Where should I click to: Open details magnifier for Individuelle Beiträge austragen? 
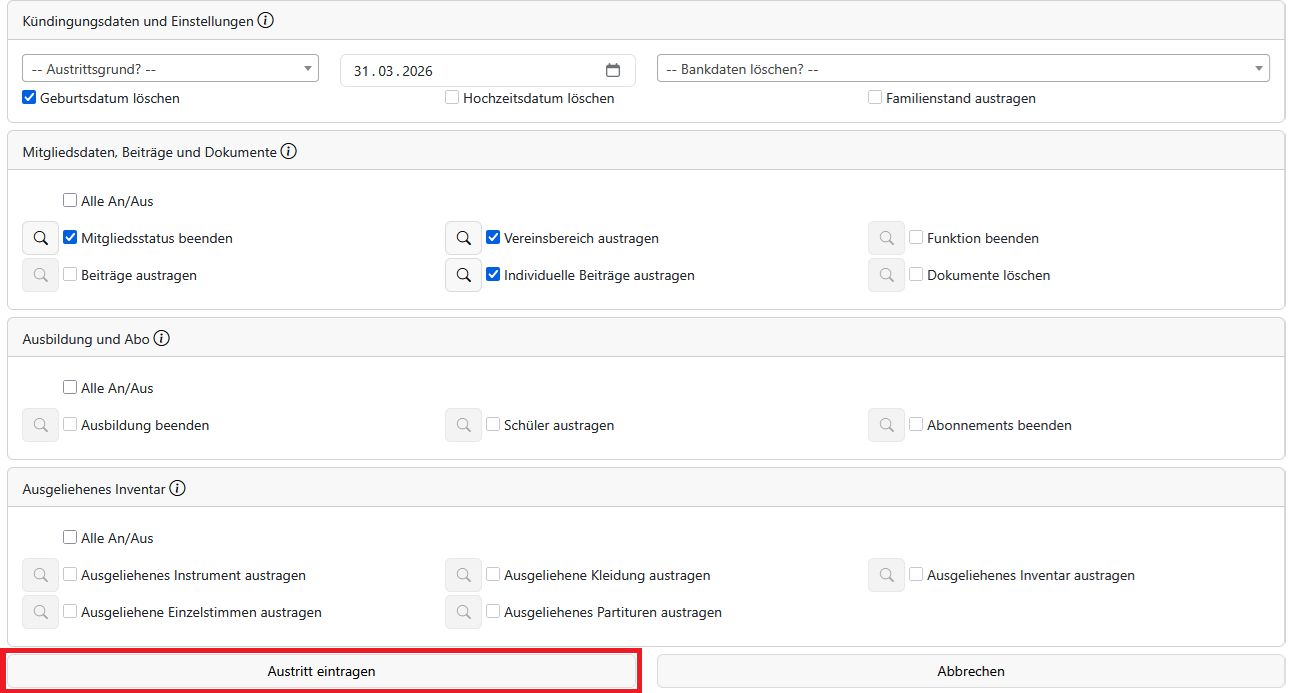463,275
